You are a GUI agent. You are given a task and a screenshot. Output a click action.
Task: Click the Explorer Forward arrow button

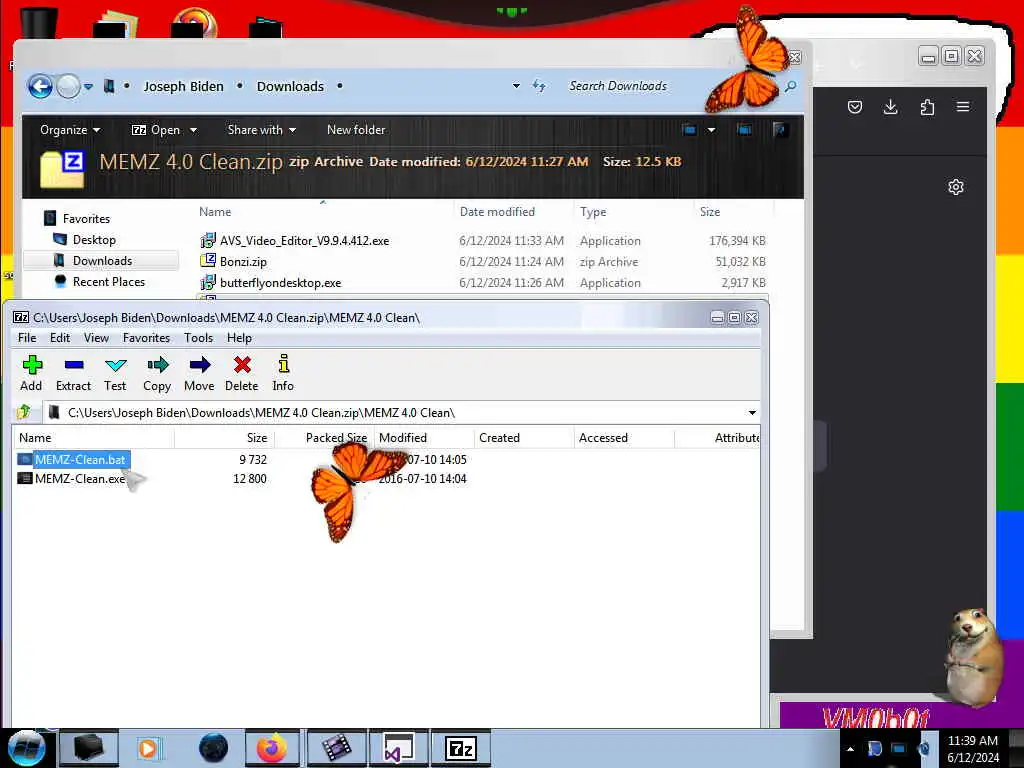click(x=68, y=86)
